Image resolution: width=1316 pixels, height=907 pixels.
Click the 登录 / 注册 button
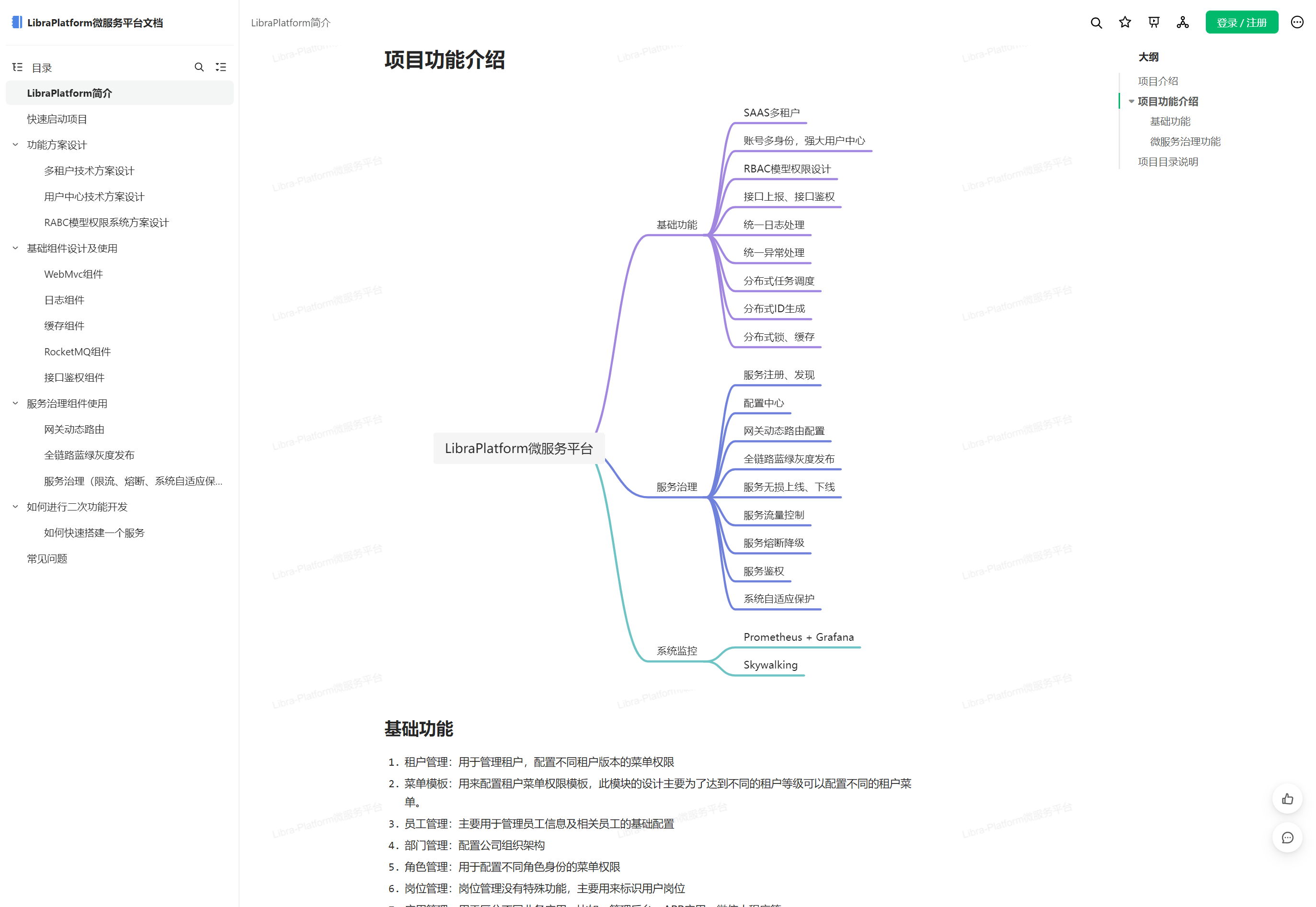coord(1241,23)
